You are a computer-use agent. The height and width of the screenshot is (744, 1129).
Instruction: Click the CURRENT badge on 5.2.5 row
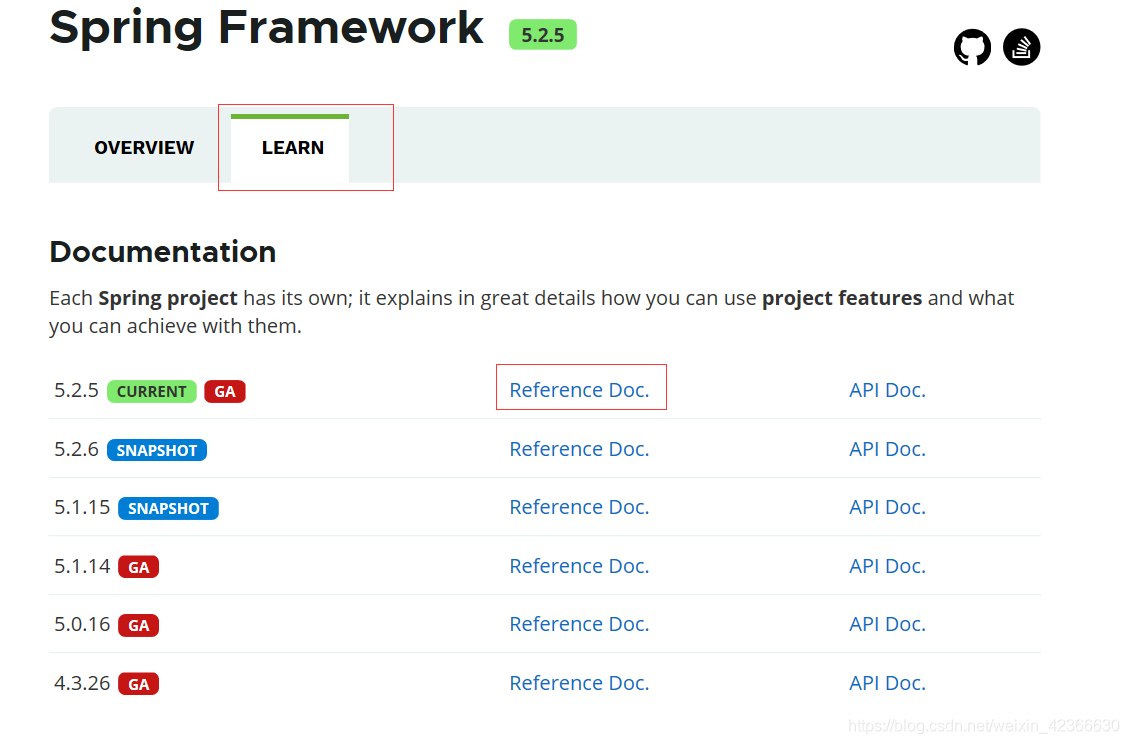point(152,391)
